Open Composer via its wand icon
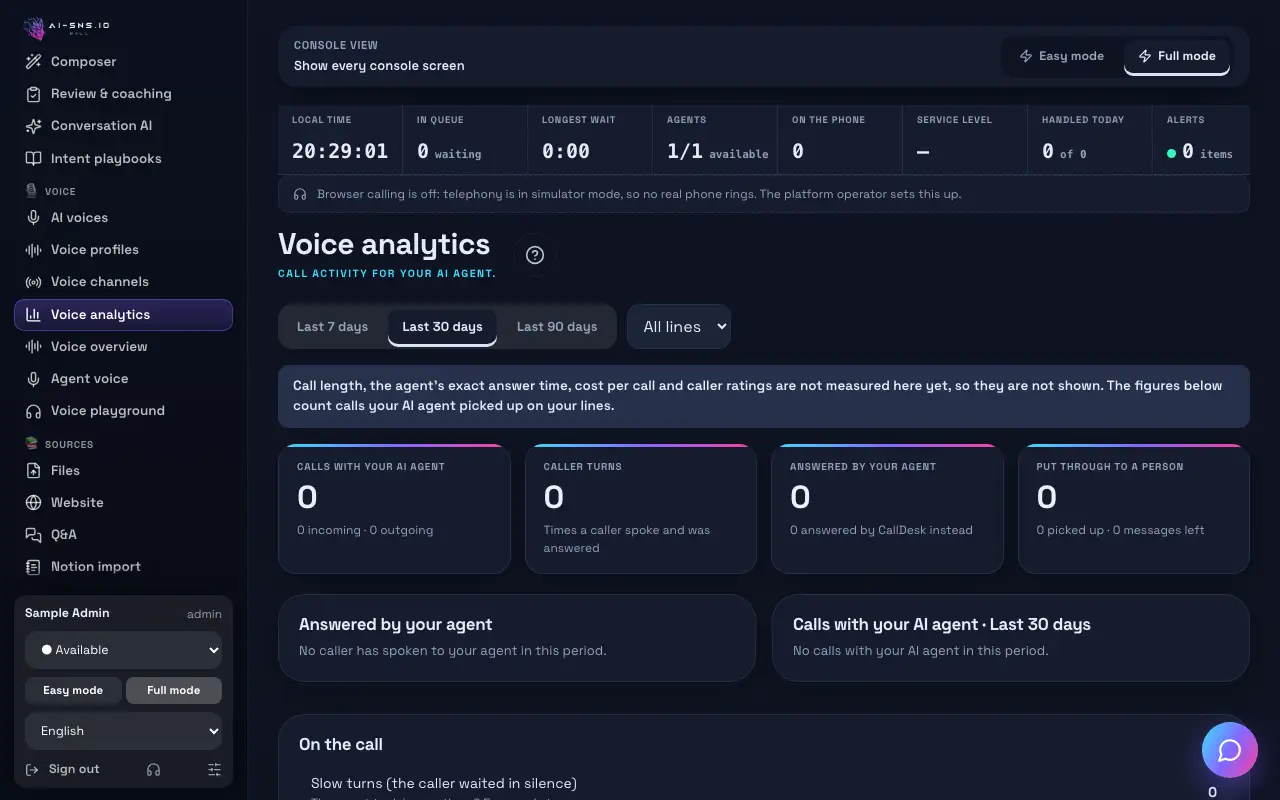This screenshot has height=800, width=1280. (x=33, y=62)
